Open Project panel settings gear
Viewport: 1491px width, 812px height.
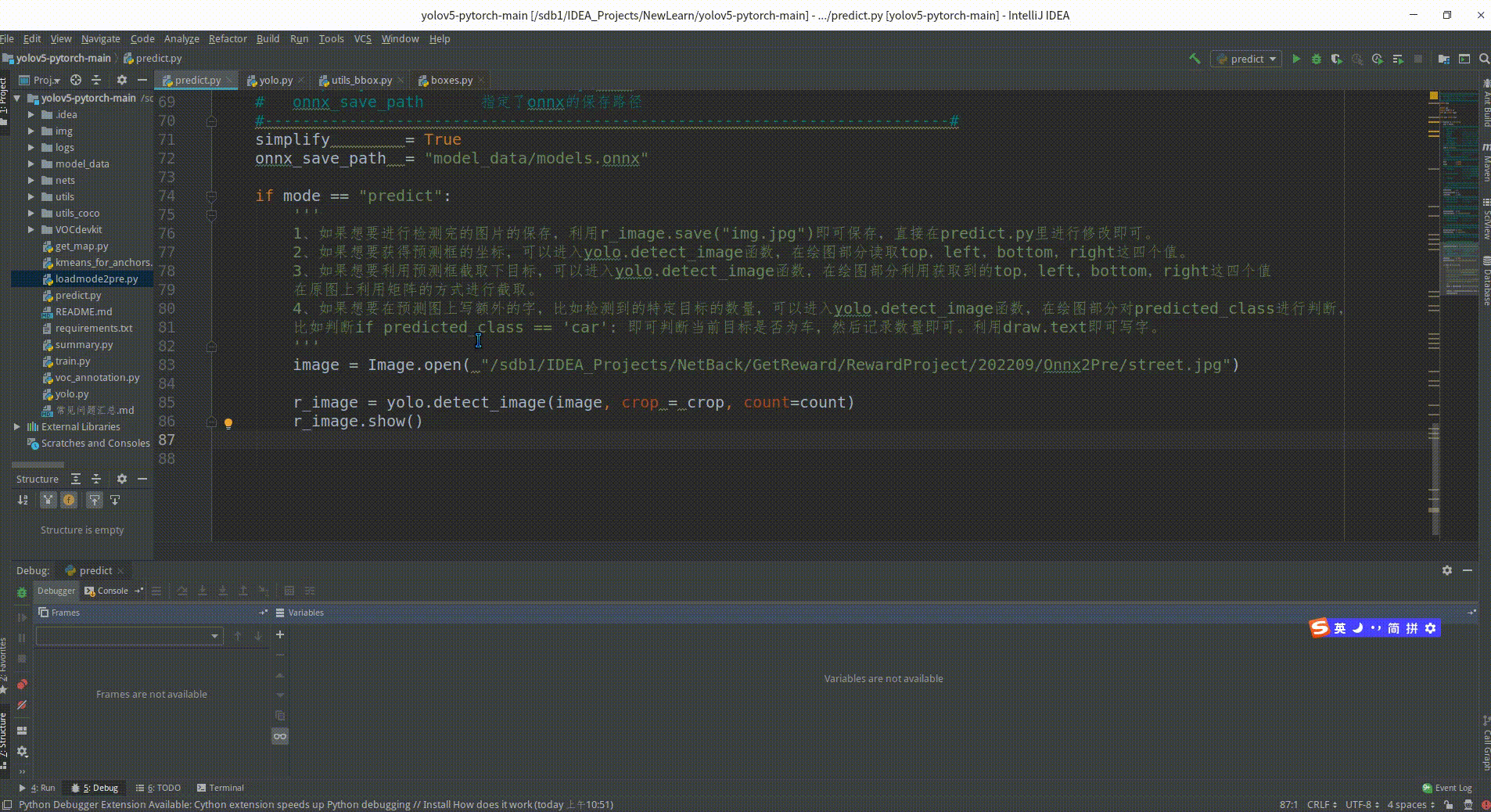point(121,80)
